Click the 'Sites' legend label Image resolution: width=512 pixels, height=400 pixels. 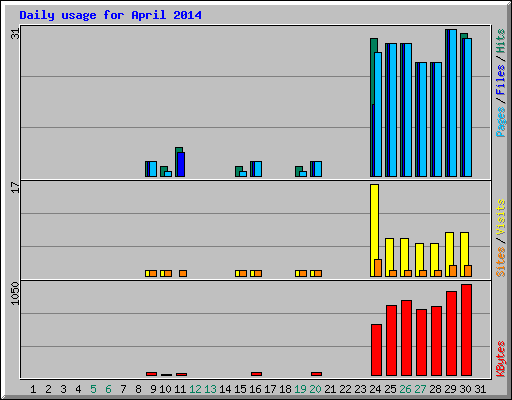tap(500, 262)
